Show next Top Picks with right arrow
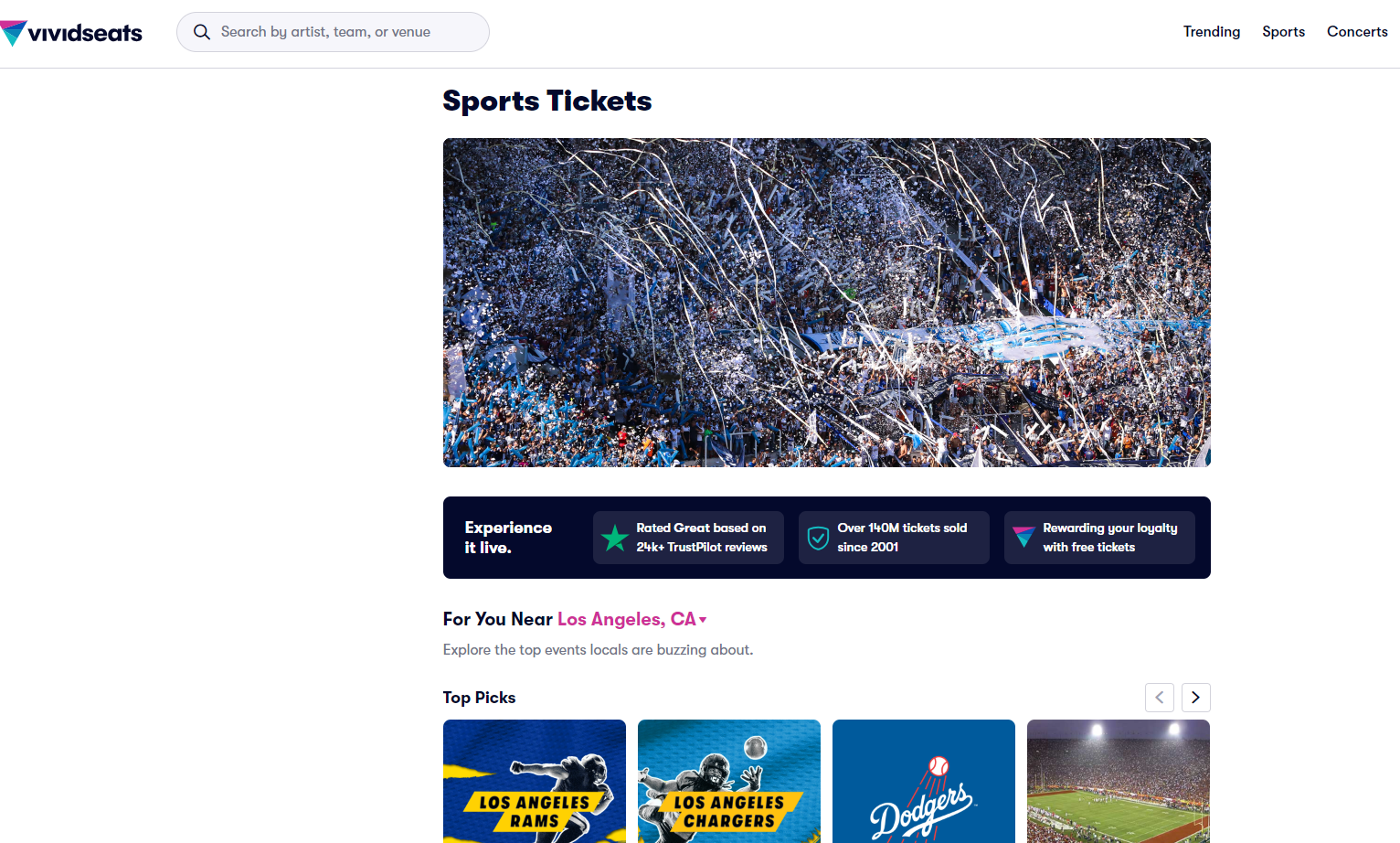The width and height of the screenshot is (1400, 843). click(x=1195, y=698)
